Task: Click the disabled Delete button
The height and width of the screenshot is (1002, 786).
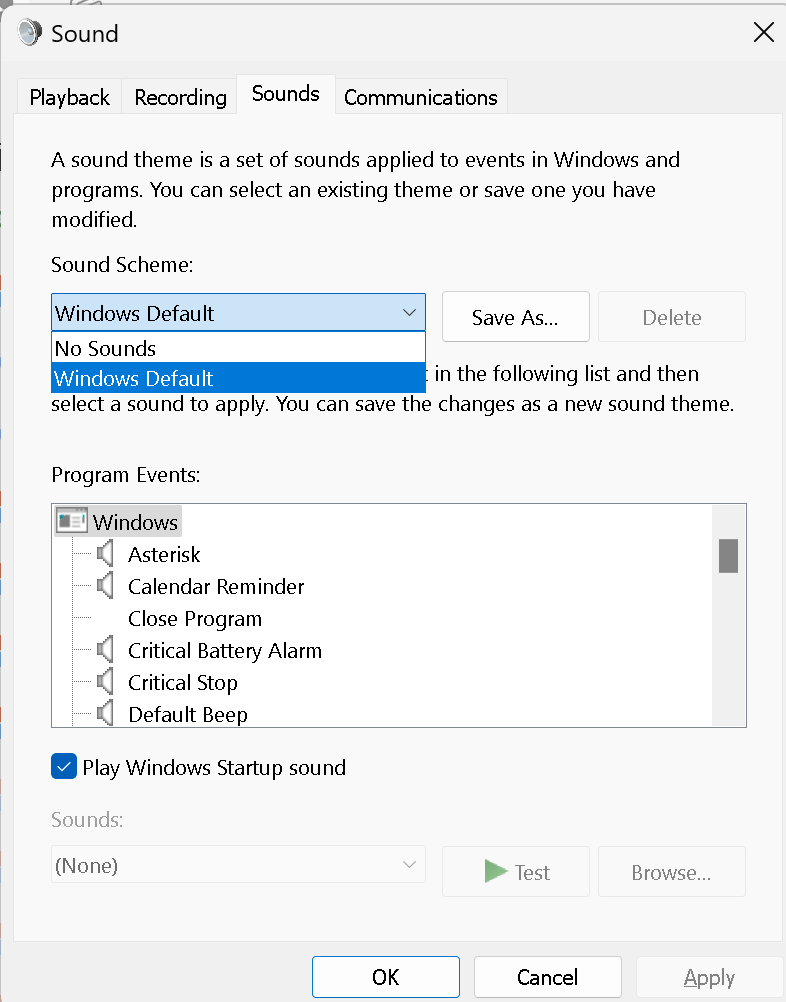Action: (672, 317)
